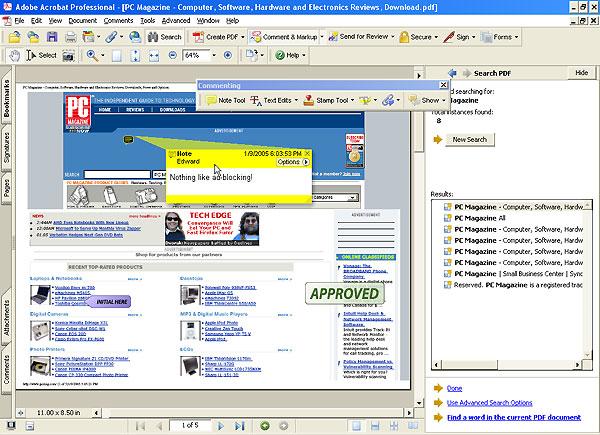This screenshot has width=600, height=435.
Task: Close the yellow note popup
Action: (307, 153)
